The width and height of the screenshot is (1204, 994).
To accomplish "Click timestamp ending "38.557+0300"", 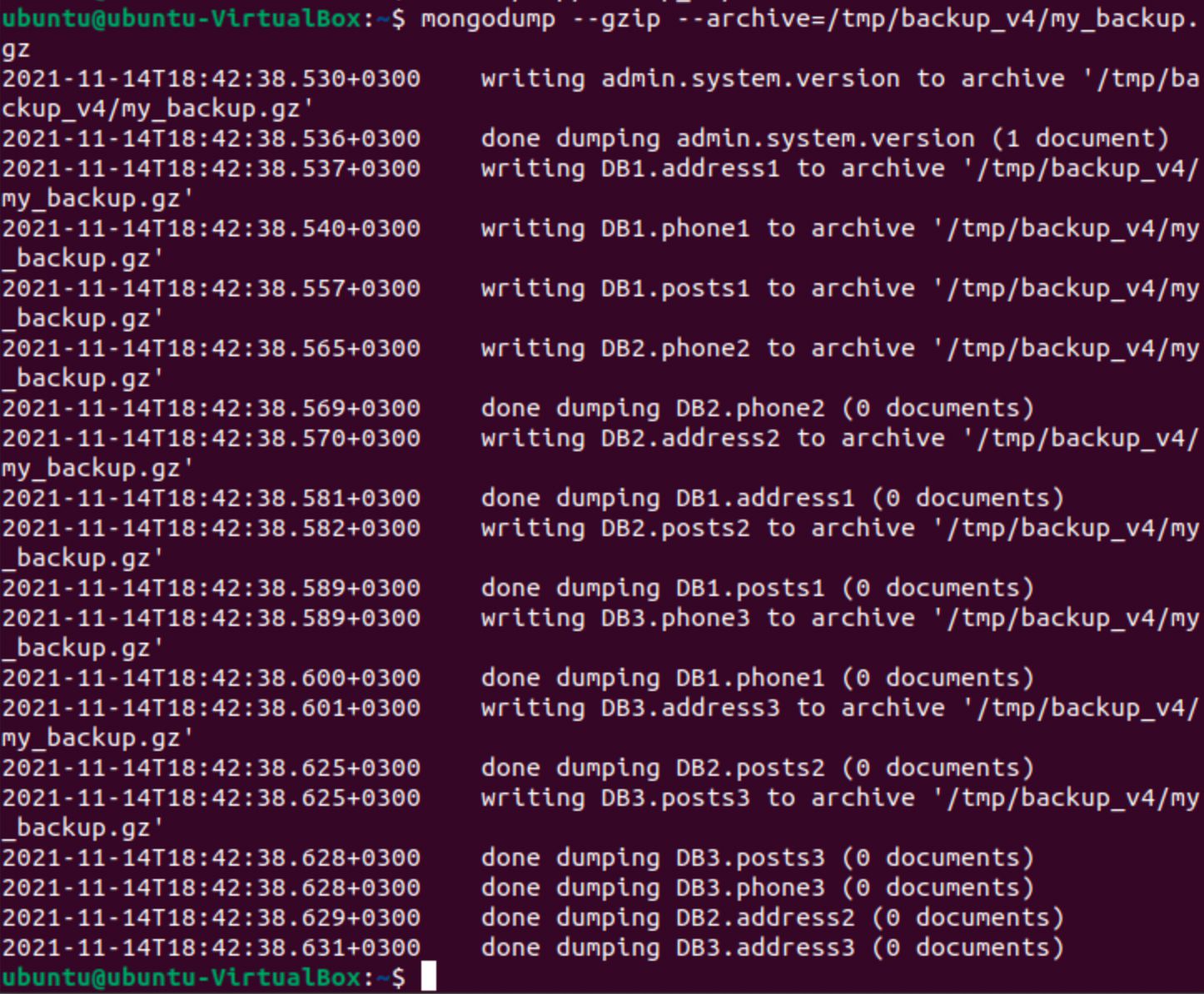I will tap(211, 288).
